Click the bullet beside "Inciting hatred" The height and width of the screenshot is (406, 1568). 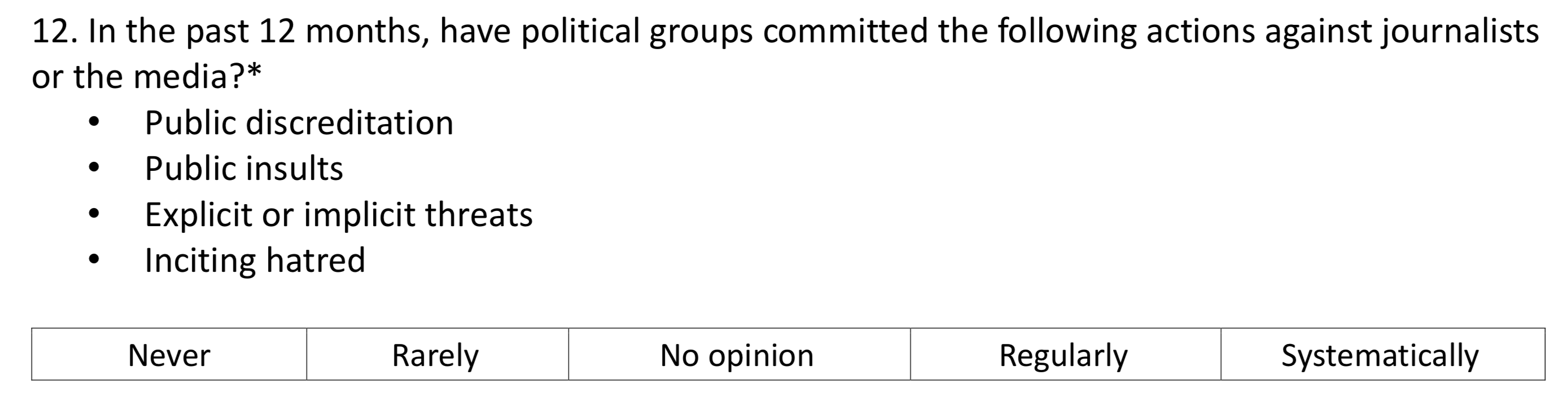(x=93, y=260)
